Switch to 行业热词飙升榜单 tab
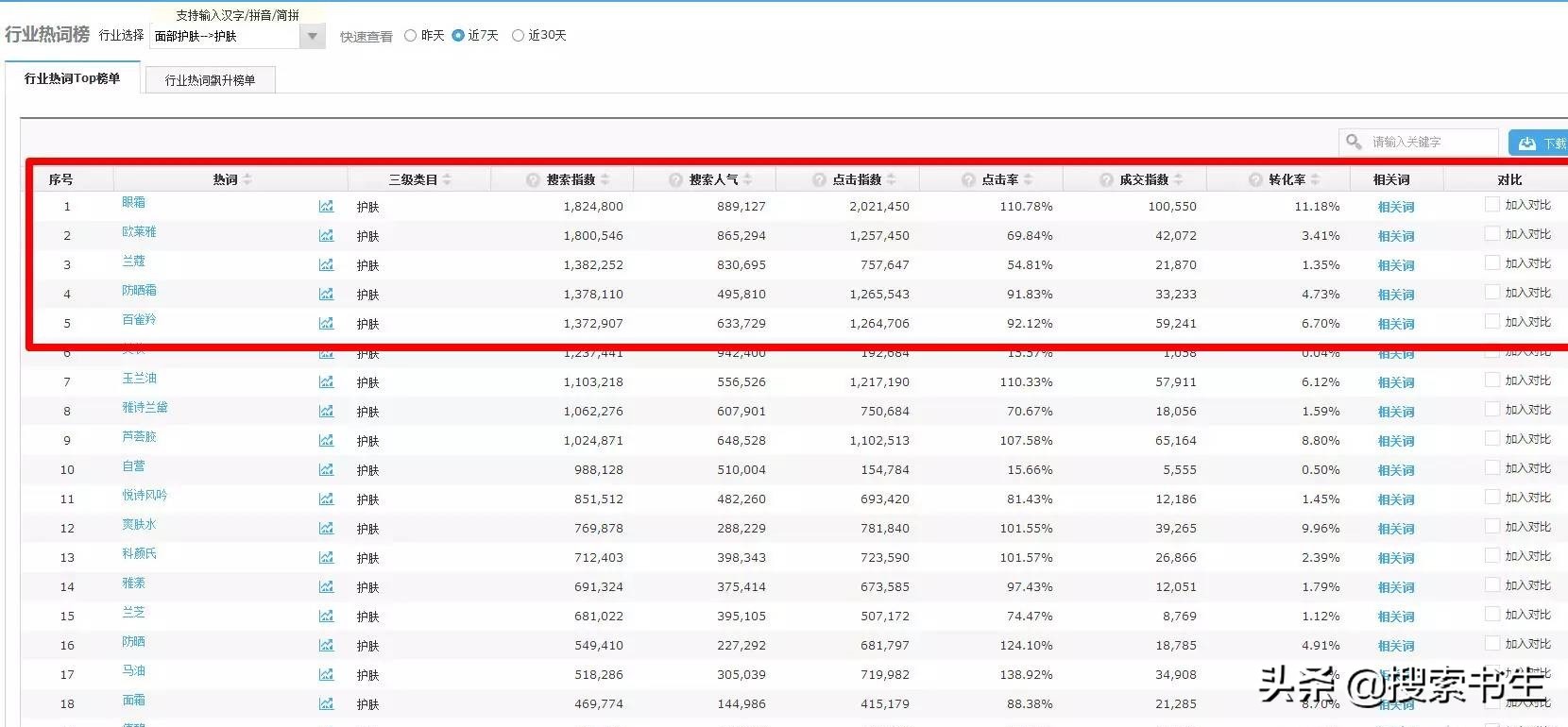Image resolution: width=1568 pixels, height=727 pixels. click(210, 80)
